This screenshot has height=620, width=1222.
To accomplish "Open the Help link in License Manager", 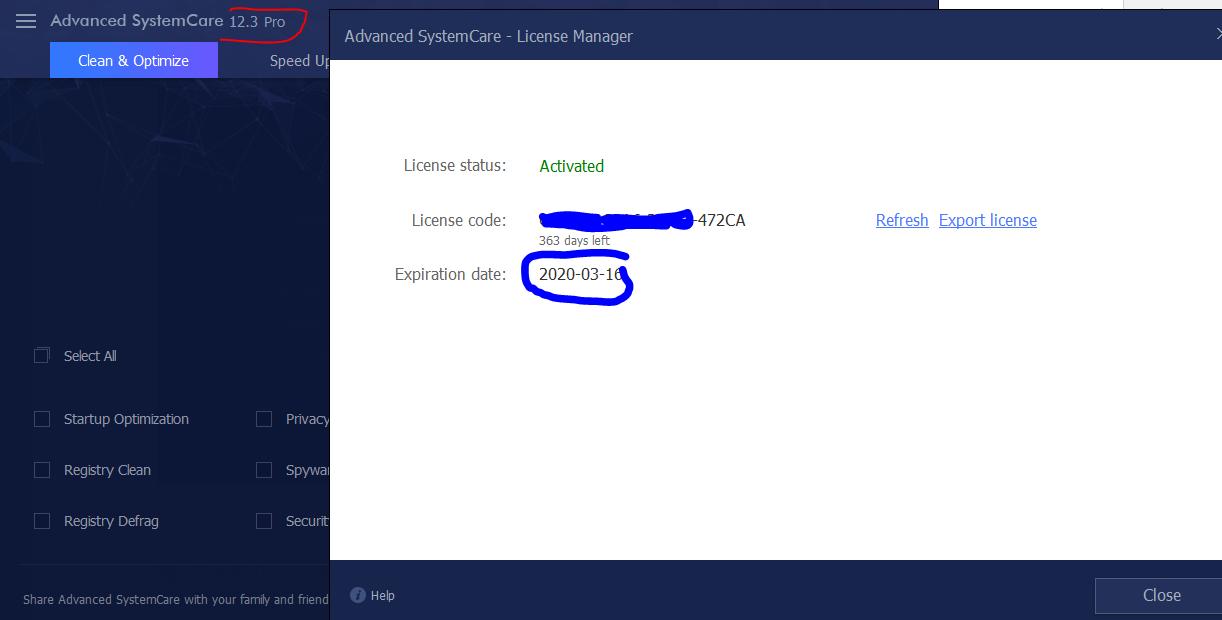I will (x=382, y=595).
